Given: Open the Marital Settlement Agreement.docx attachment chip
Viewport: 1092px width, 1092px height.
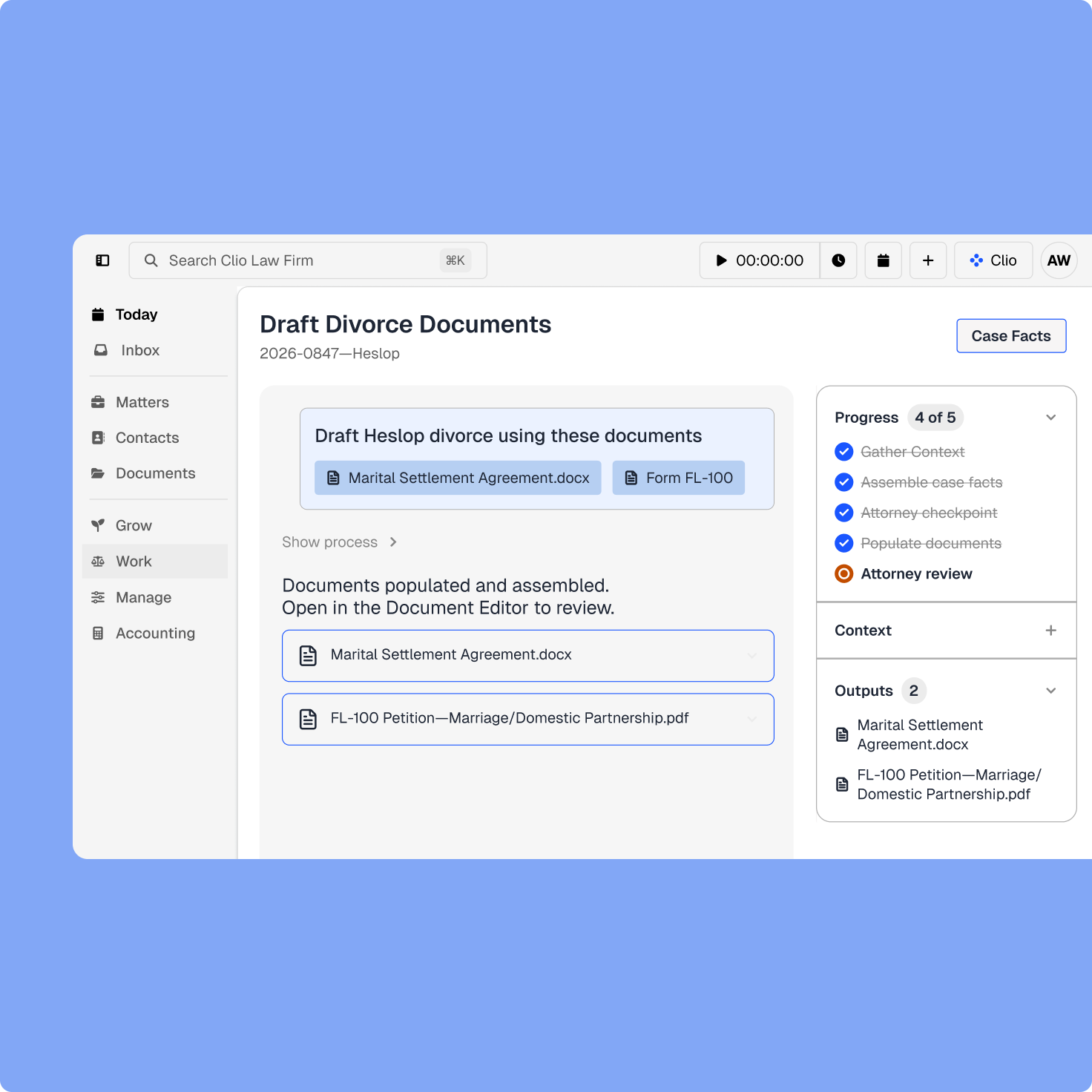Looking at the screenshot, I should [458, 478].
